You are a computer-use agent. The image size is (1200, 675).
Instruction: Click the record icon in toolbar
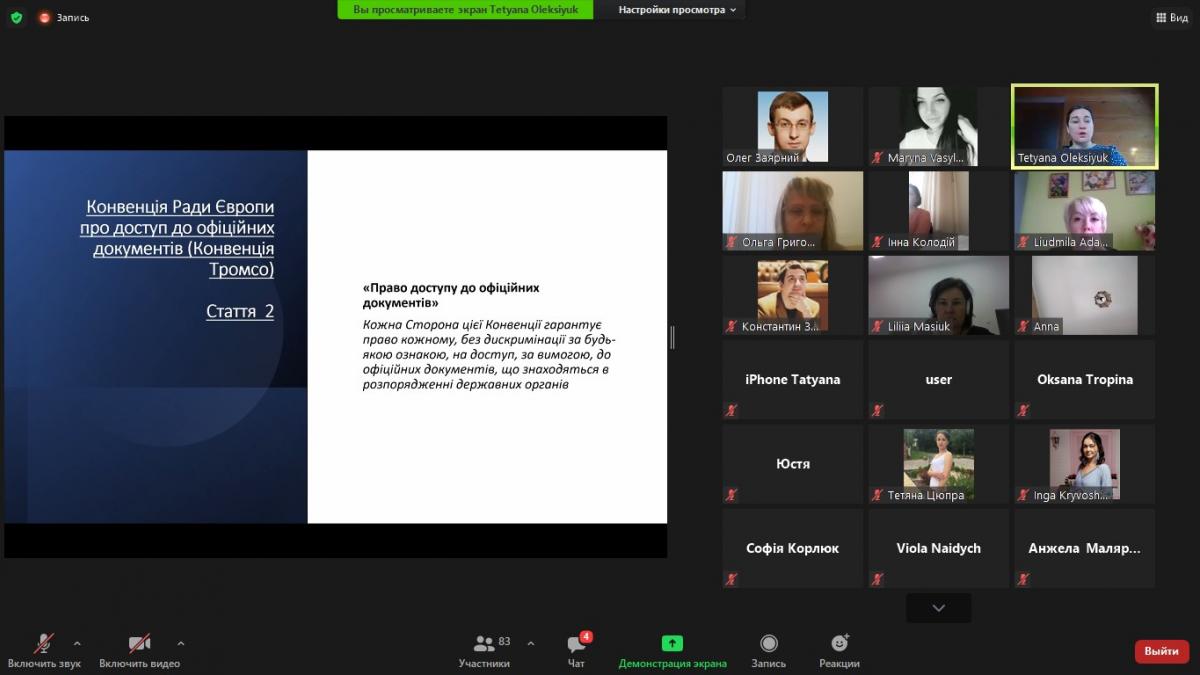click(x=768, y=643)
